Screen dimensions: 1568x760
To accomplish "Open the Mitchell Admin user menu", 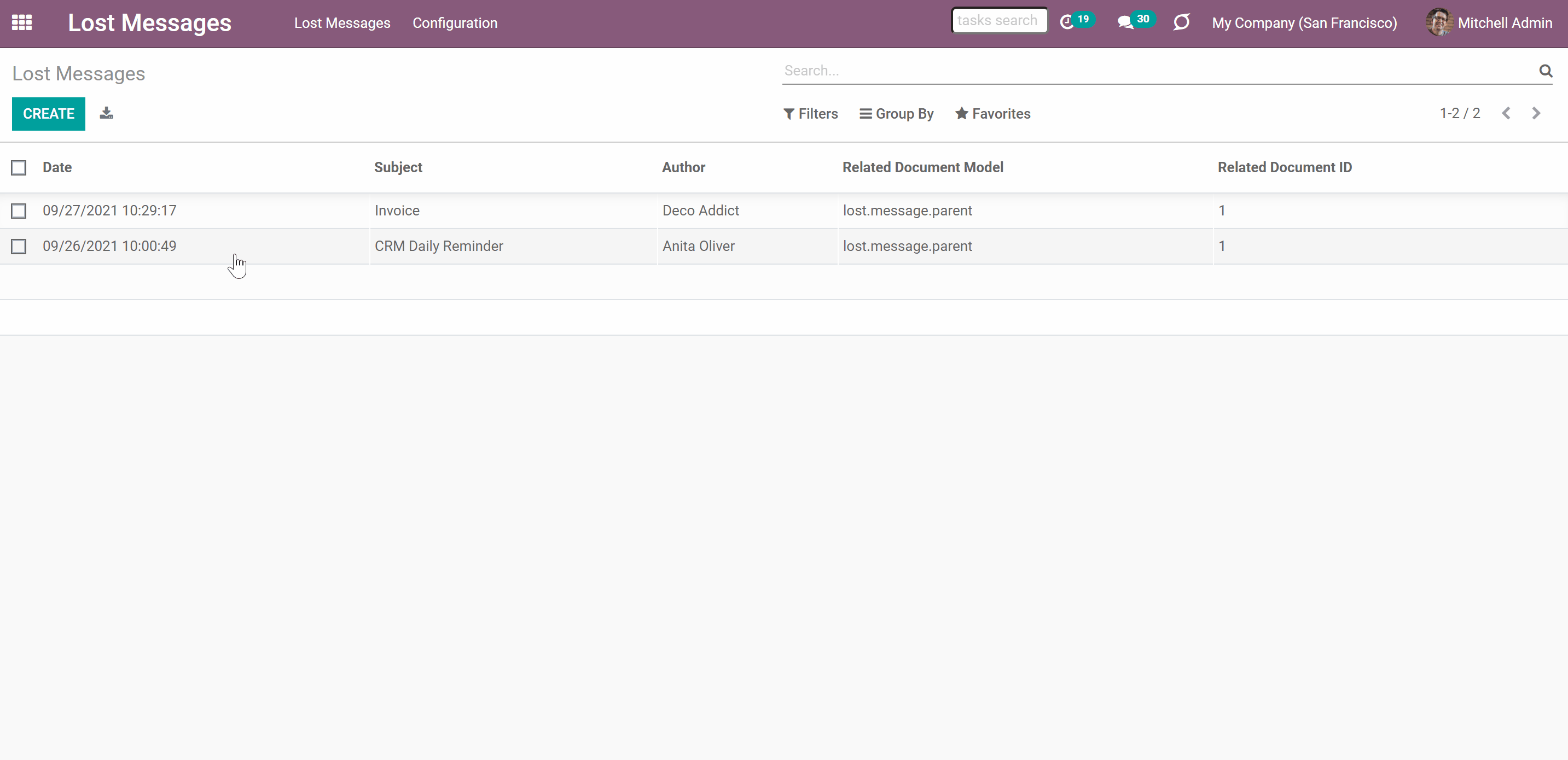I will [x=1489, y=23].
